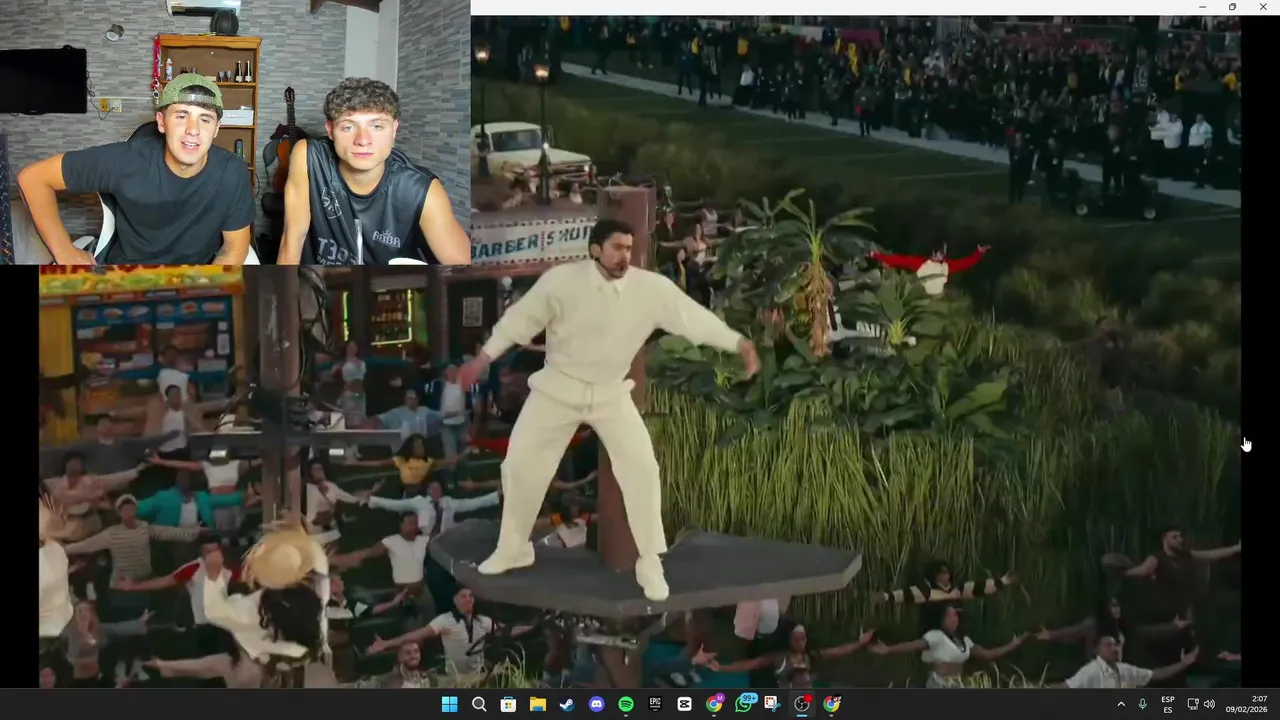
Task: Open the volume speaker control
Action: coord(1209,704)
